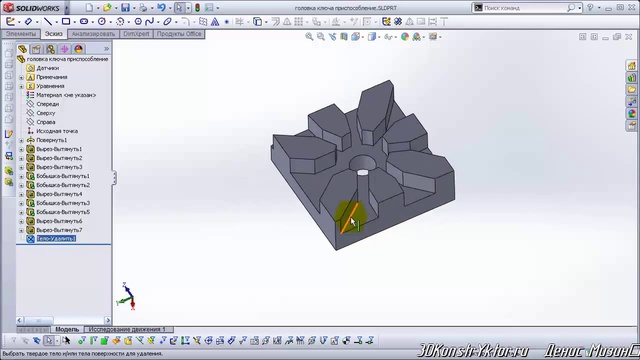Screen dimensions: 640x360
Task: Open the File Explorer task pane icon
Action: (631, 89)
